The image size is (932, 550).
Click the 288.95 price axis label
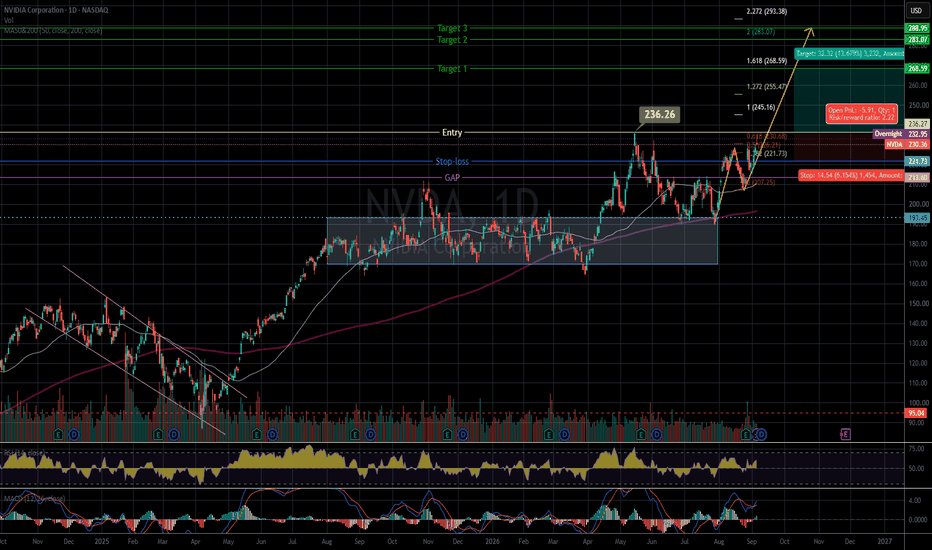tap(917, 28)
